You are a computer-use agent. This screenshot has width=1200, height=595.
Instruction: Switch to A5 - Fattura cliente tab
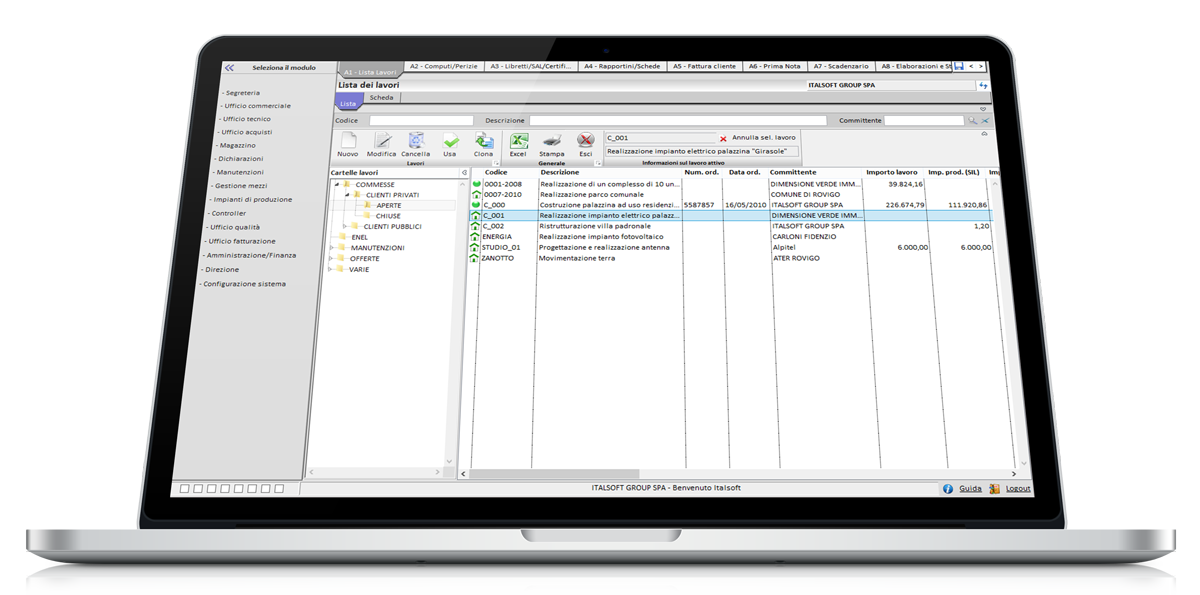[704, 67]
